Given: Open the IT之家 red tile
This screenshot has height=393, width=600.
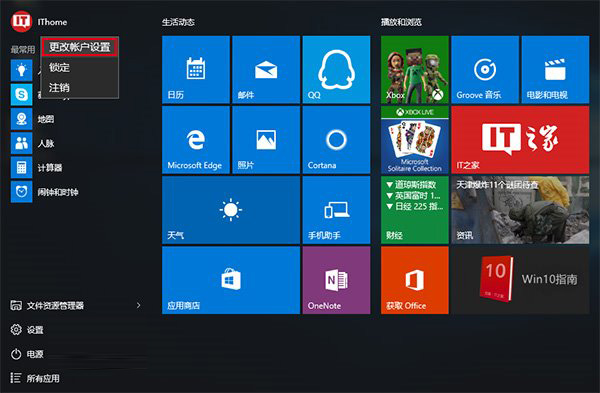Looking at the screenshot, I should pyautogui.click(x=520, y=140).
